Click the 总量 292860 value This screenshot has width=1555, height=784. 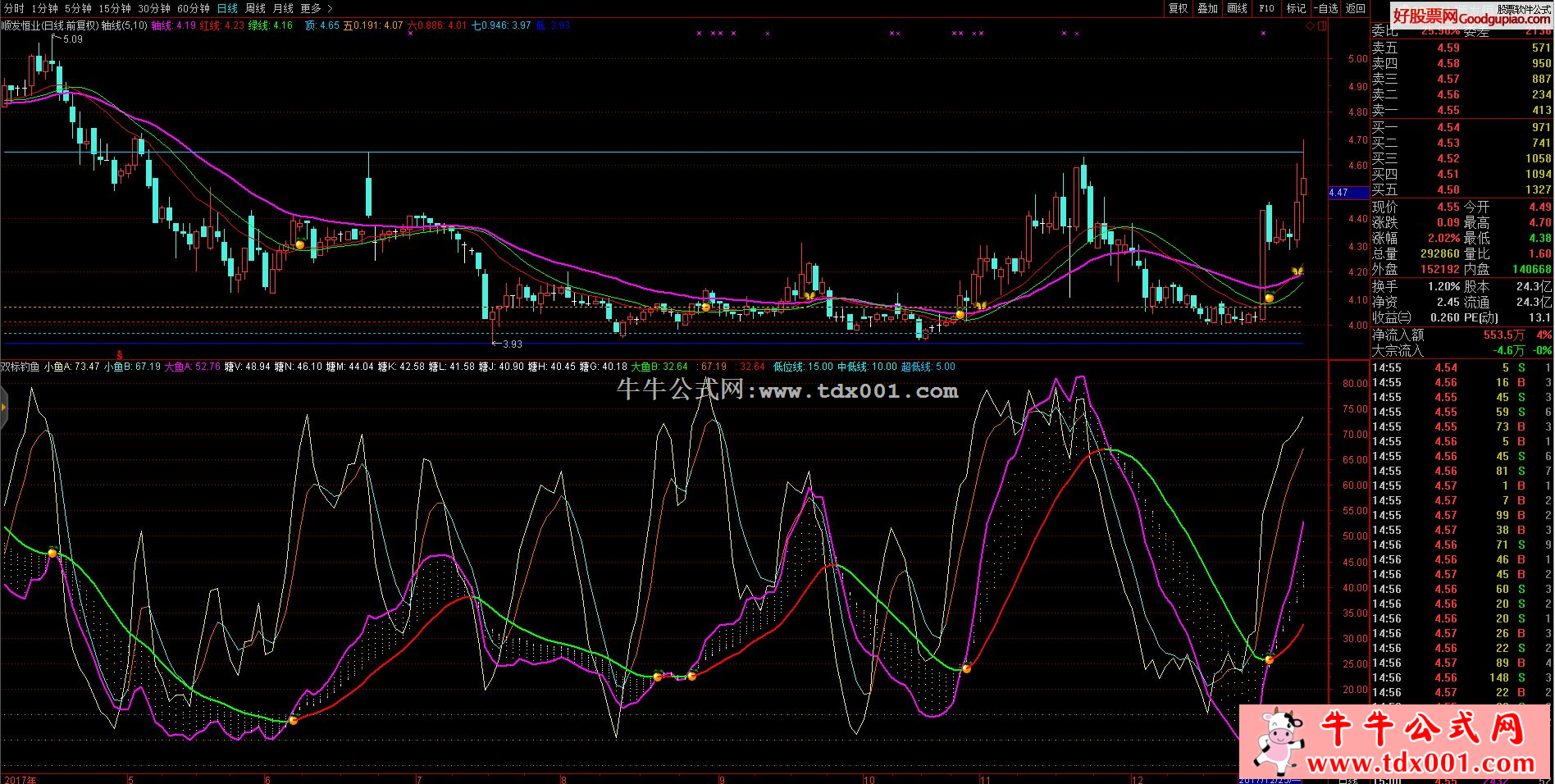click(x=1440, y=254)
